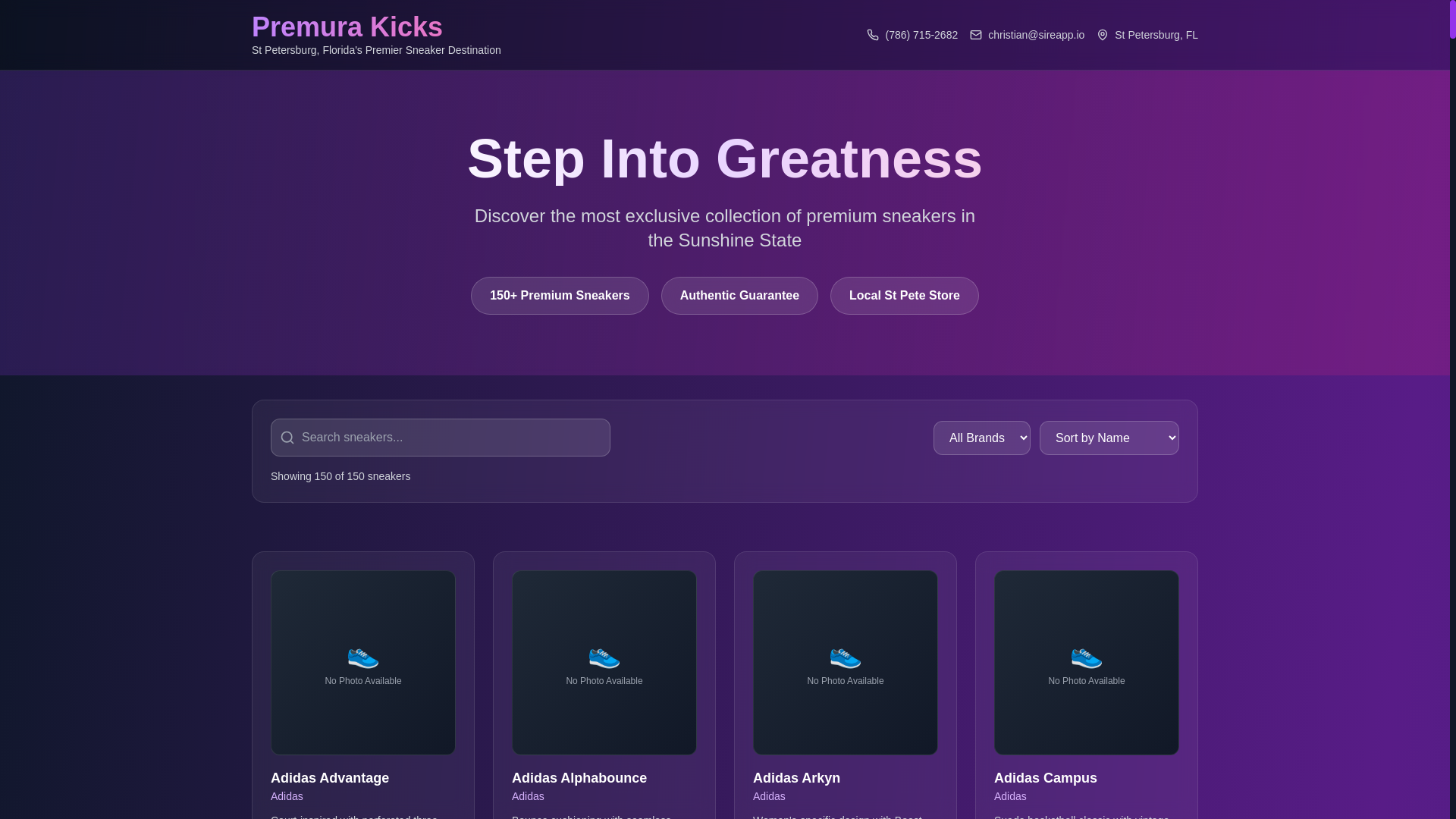Open Adidas Arkyn photo placeholder

point(846,663)
